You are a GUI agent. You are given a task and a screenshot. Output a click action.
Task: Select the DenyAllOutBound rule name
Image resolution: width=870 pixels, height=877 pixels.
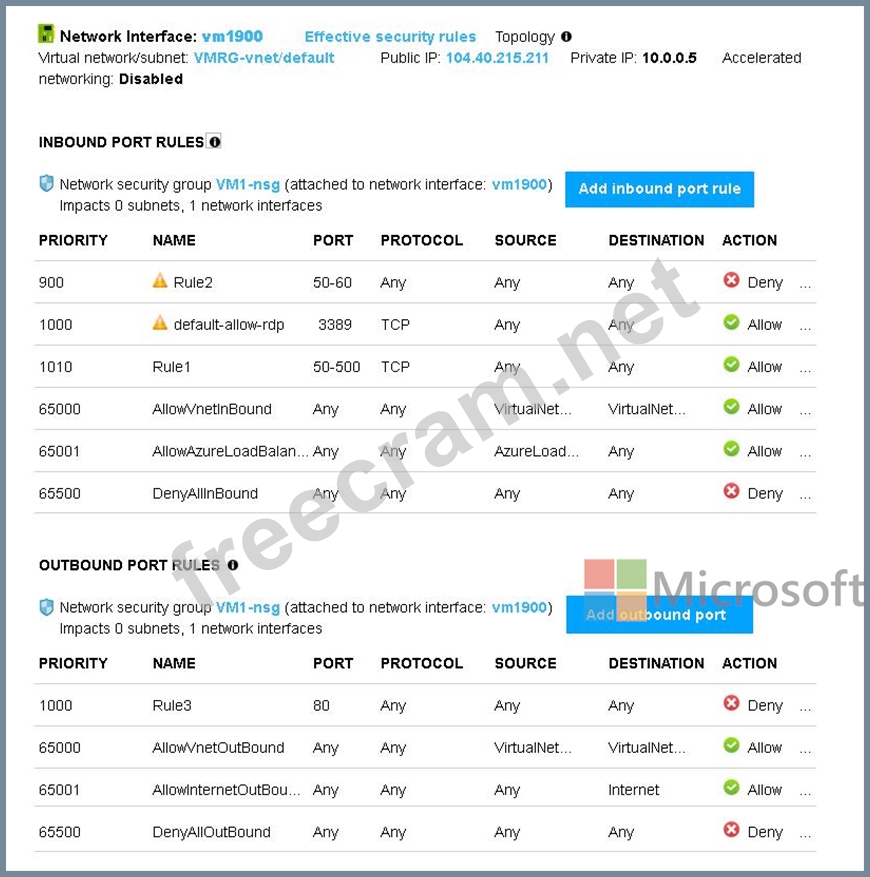tap(211, 832)
